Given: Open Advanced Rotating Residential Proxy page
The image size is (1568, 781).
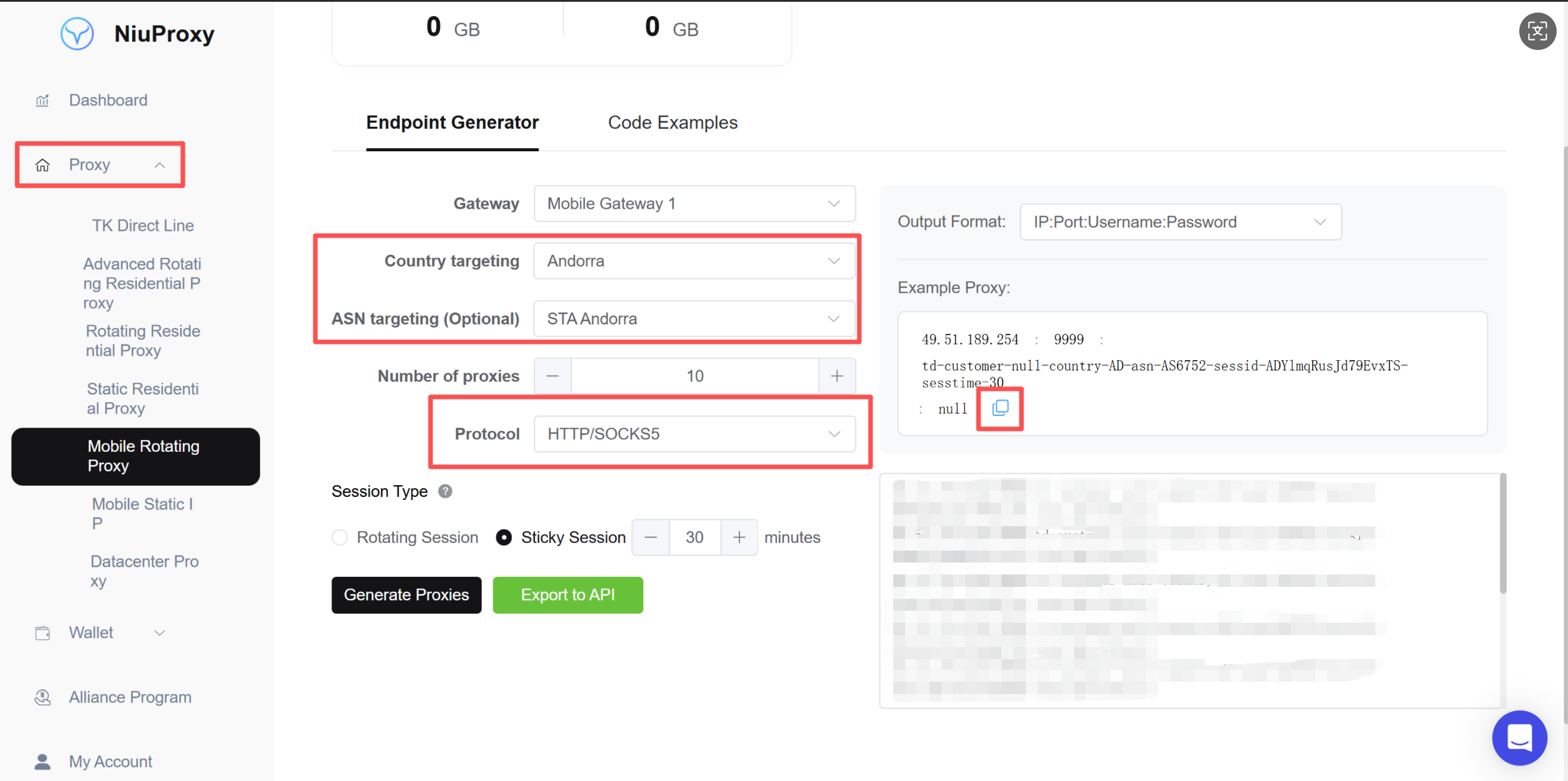Looking at the screenshot, I should pos(142,284).
